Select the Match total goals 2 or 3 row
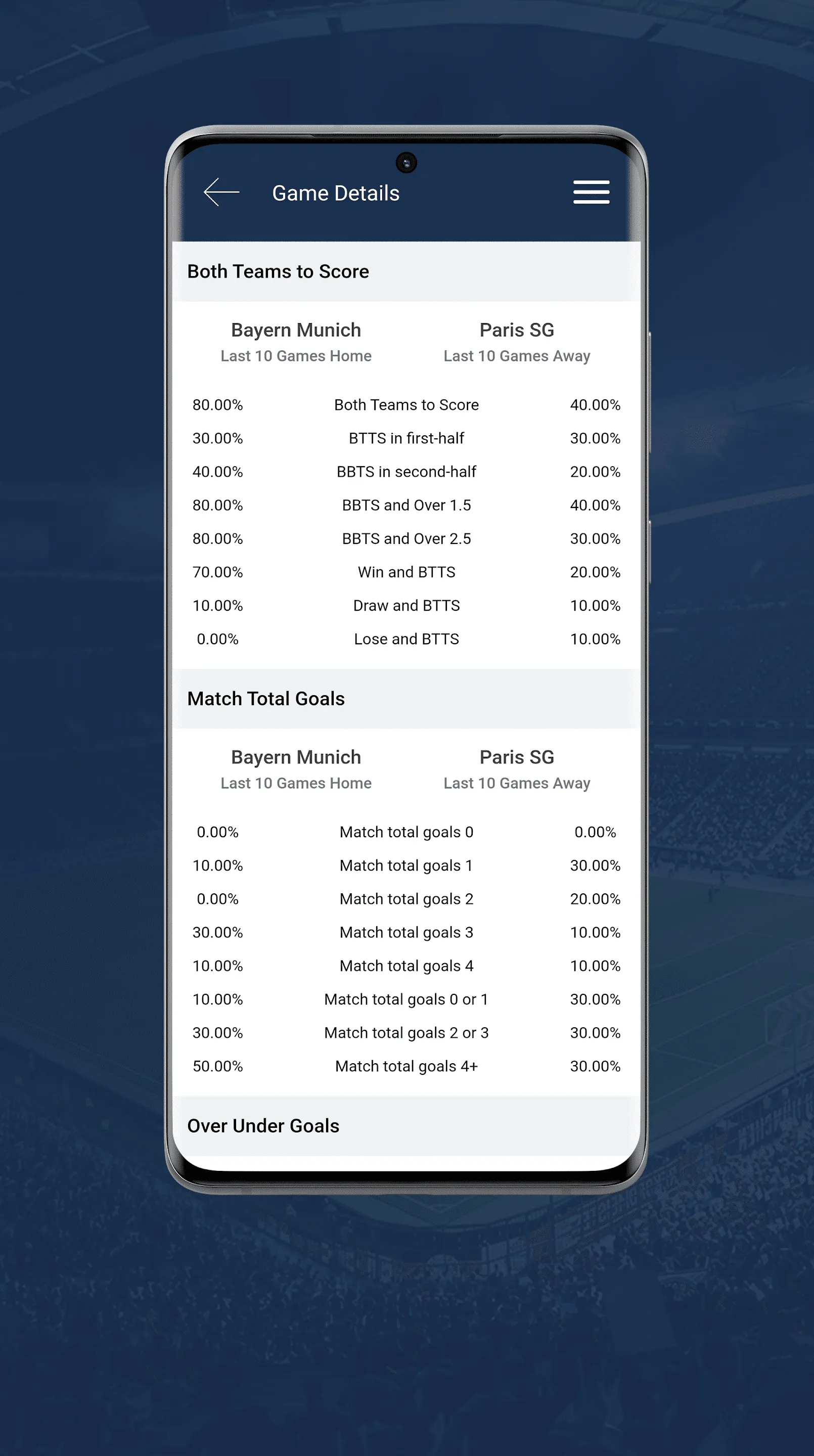This screenshot has height=1456, width=814. (406, 1033)
